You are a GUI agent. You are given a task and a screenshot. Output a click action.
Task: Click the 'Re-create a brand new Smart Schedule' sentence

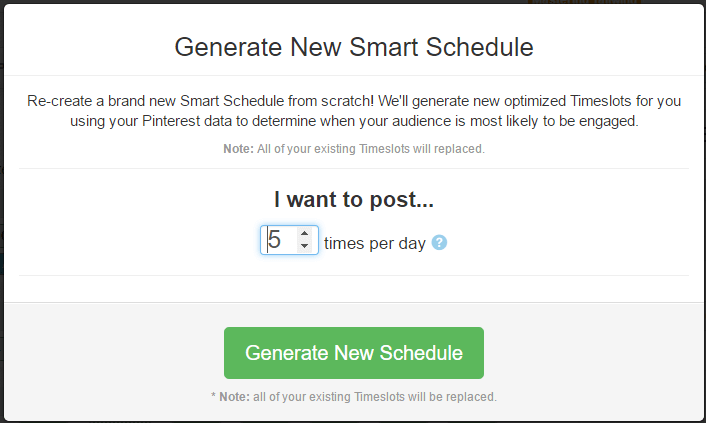[200, 101]
